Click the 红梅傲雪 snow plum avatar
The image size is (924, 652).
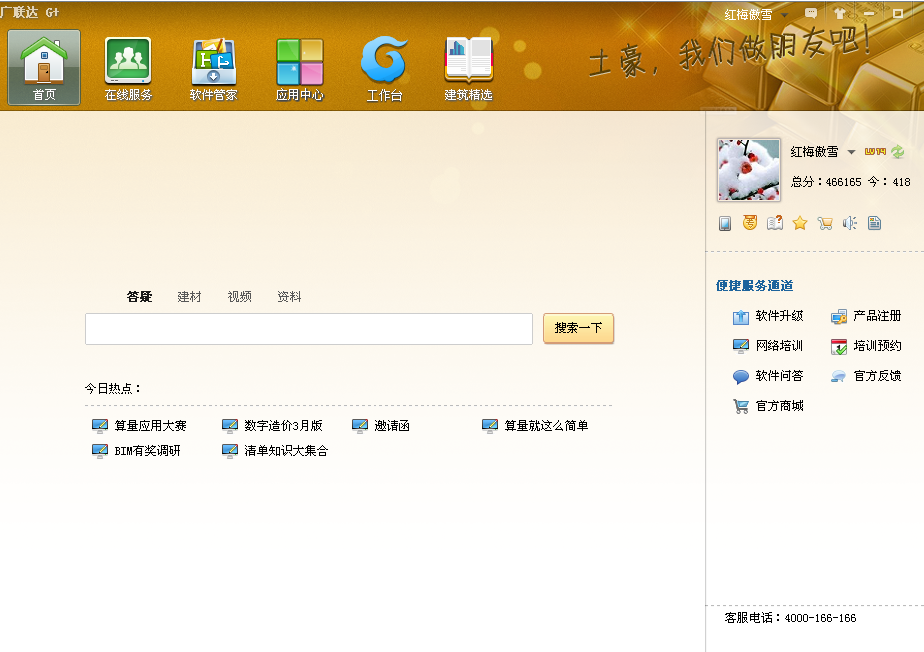[749, 170]
